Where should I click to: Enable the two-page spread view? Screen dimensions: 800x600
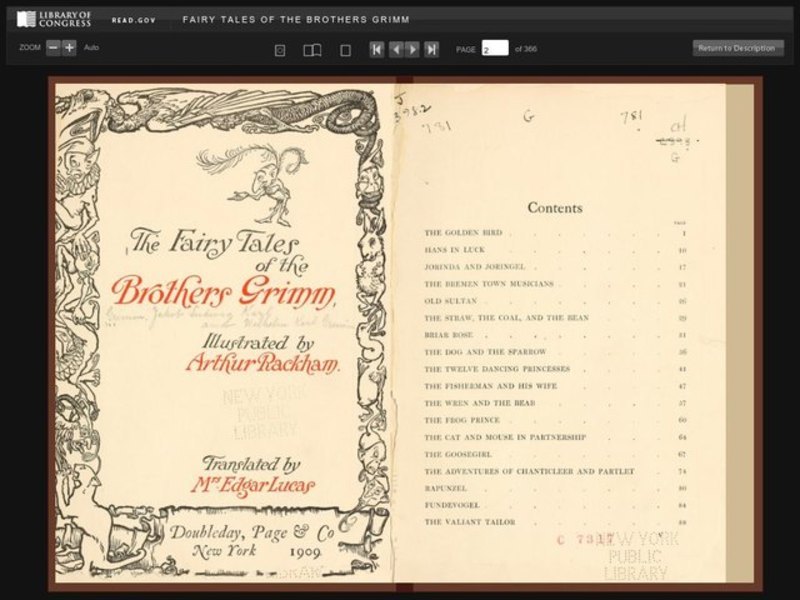[x=315, y=48]
